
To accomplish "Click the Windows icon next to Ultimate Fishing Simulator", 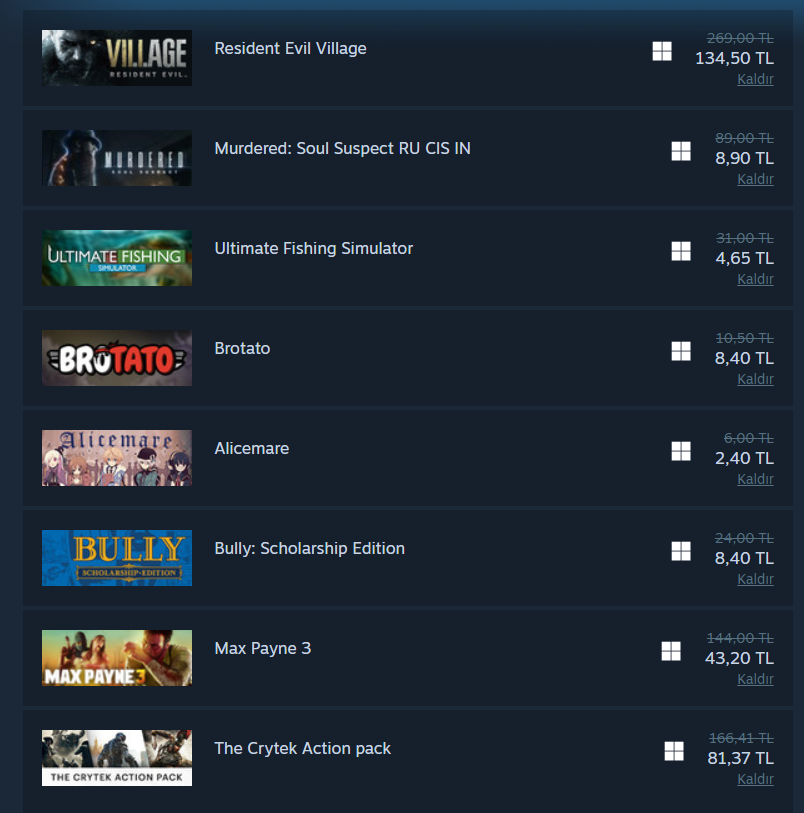I will (681, 251).
